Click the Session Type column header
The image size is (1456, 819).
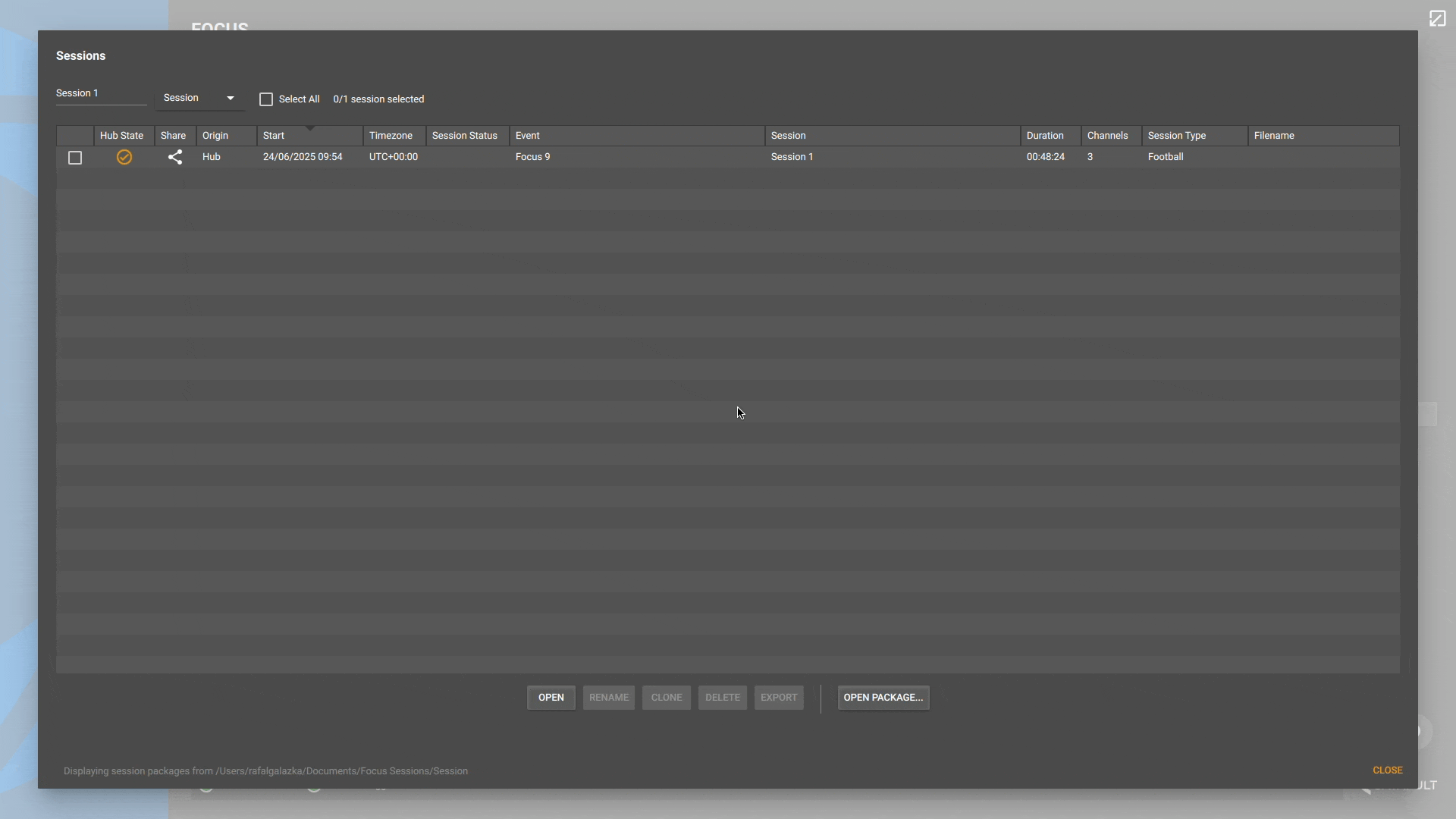pos(1195,136)
